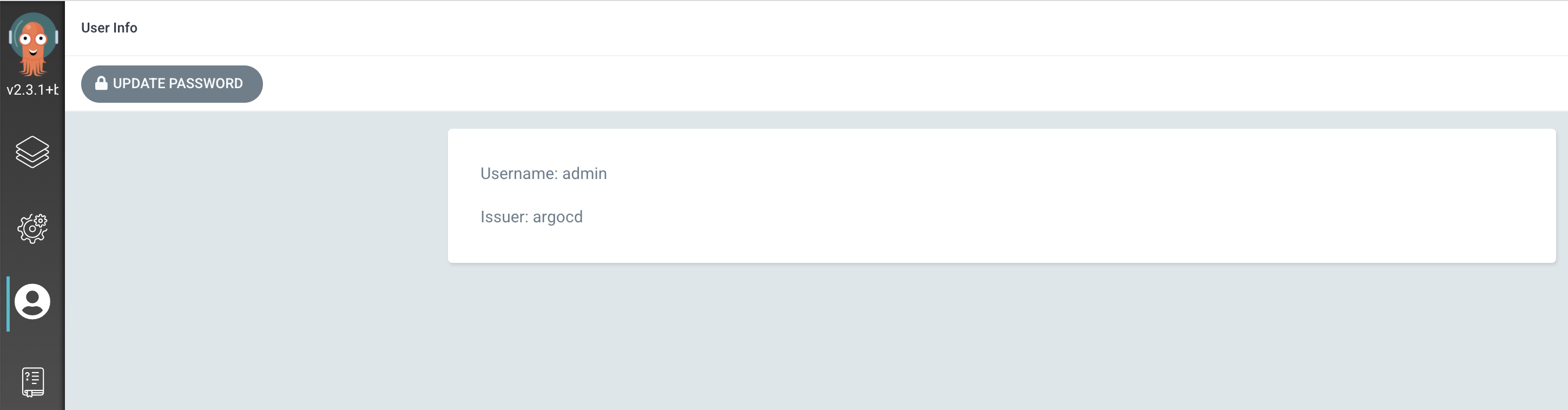Click the empty gray area below the card

click(913, 341)
